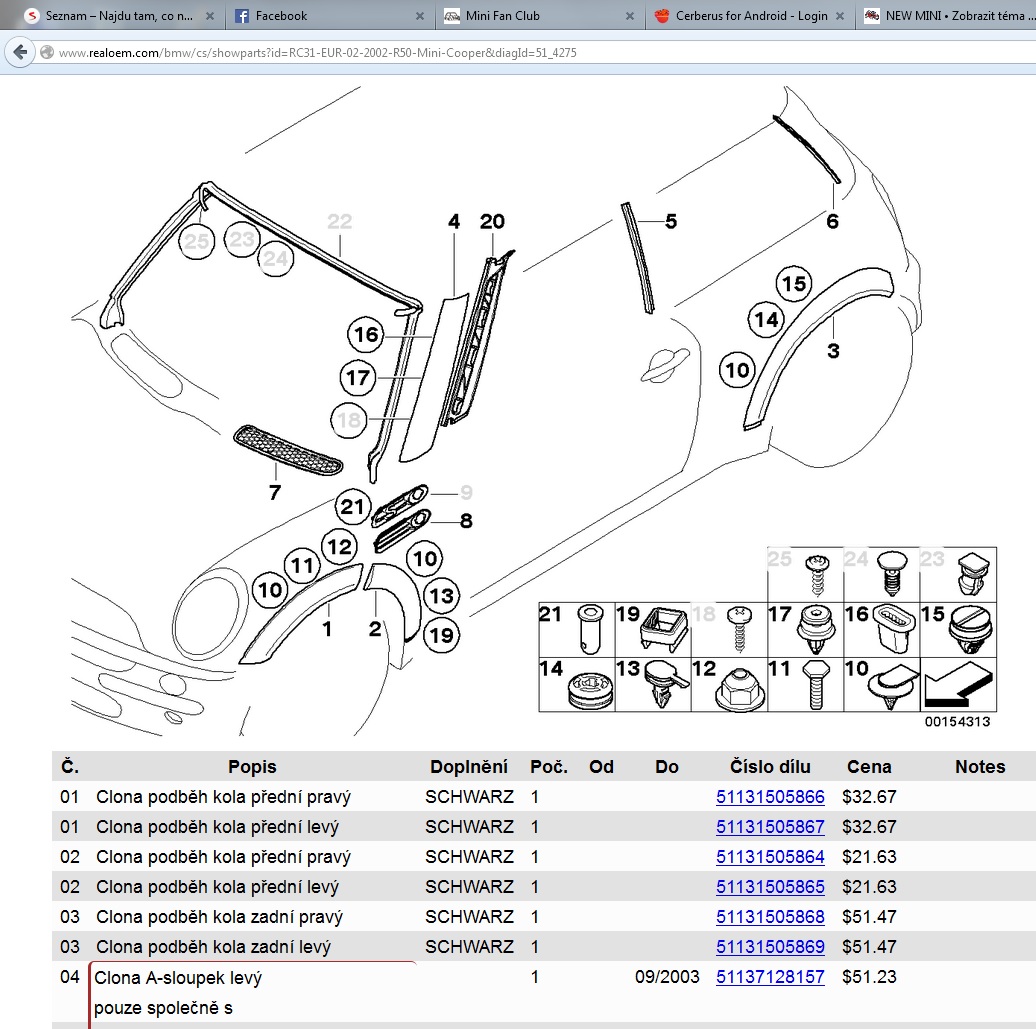Close the Seznam tab
The width and height of the screenshot is (1036, 1029).
click(x=209, y=16)
